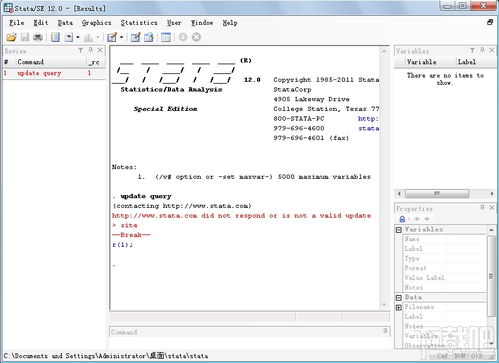Click the Variables panel filter icon
The width and height of the screenshot is (499, 363).
click(472, 50)
